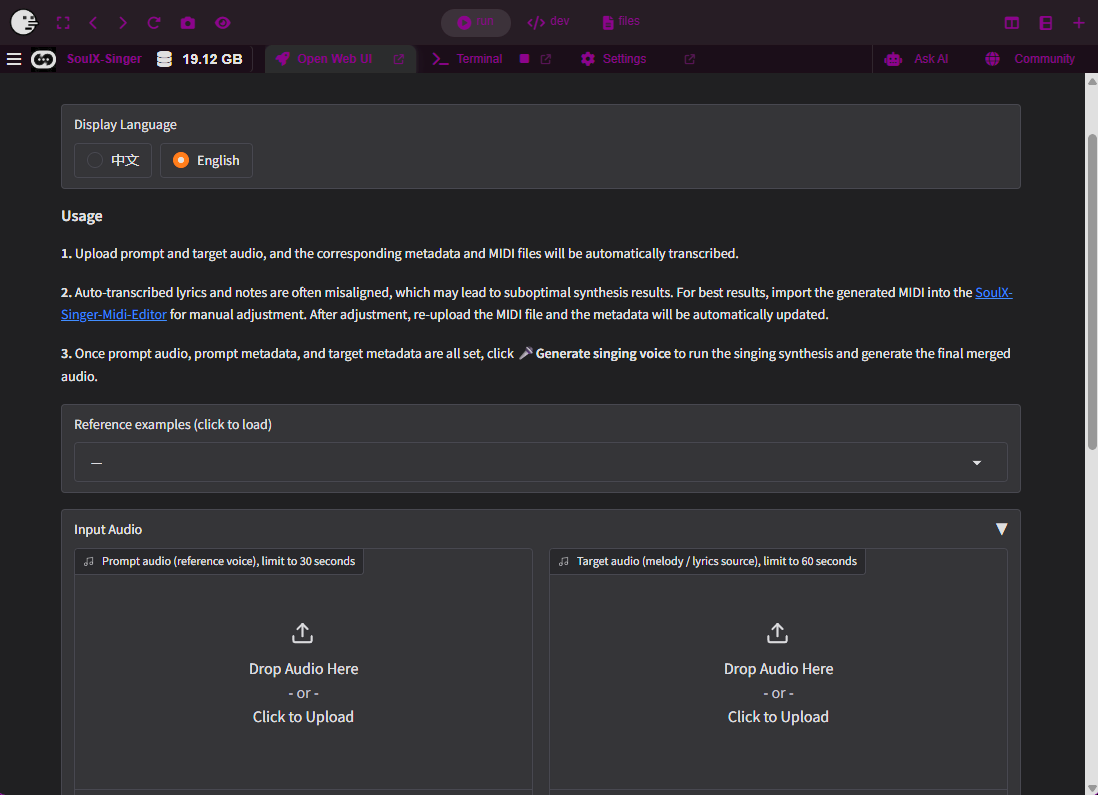Switch to the files tab
Viewport: 1098px width, 795px height.
pos(621,22)
